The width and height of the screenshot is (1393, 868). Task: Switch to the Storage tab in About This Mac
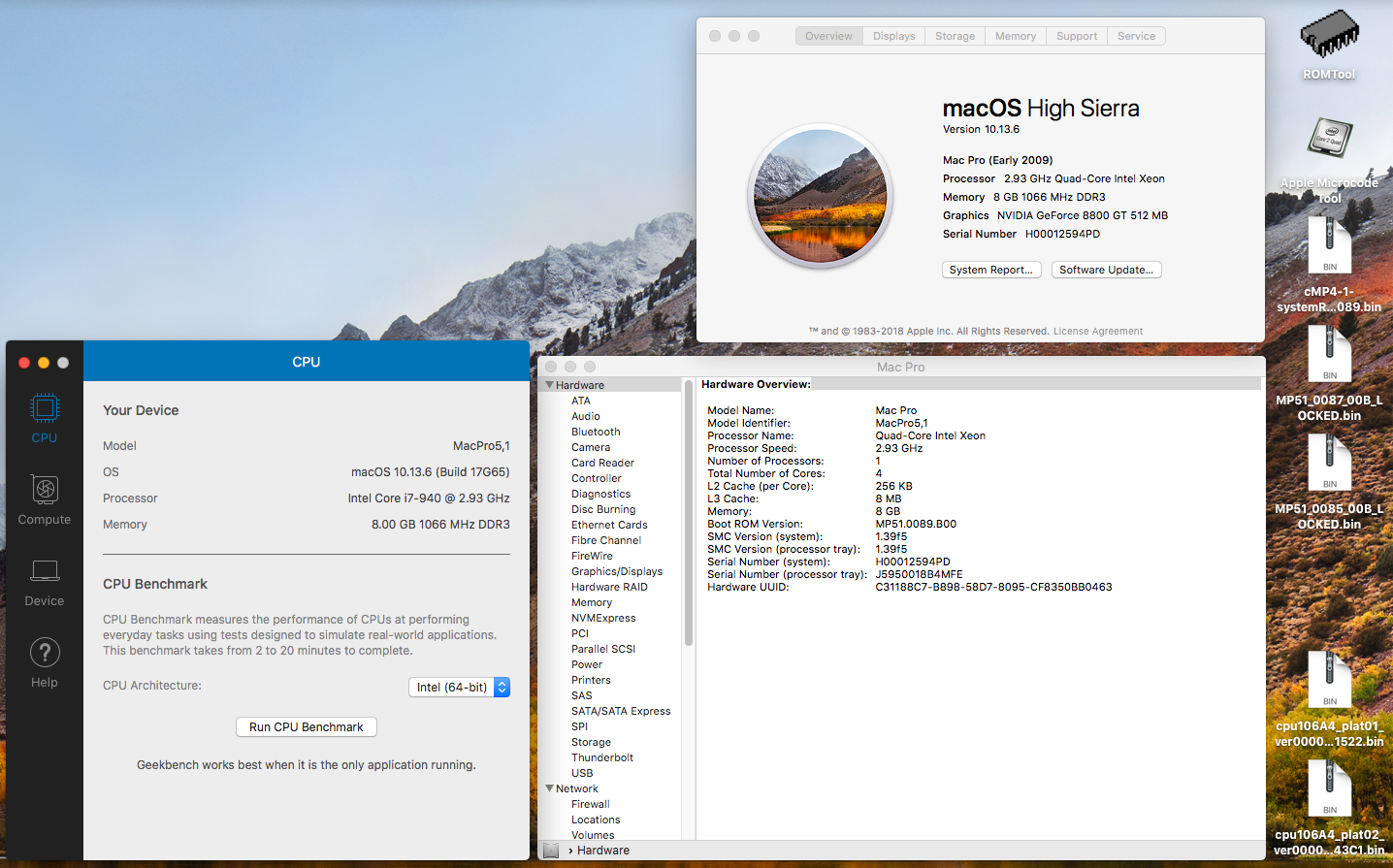[956, 36]
